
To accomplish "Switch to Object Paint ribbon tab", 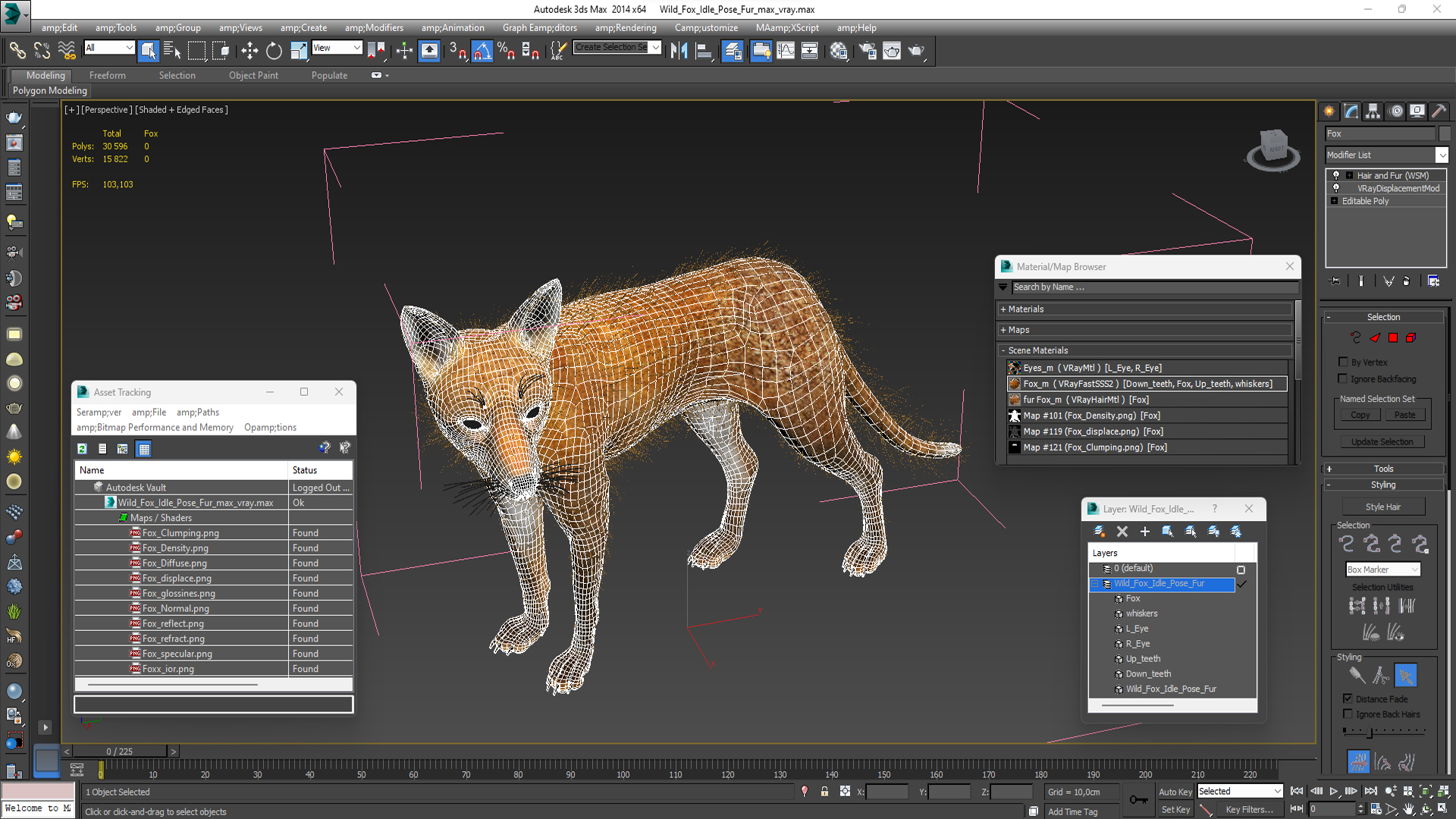I will tap(253, 76).
